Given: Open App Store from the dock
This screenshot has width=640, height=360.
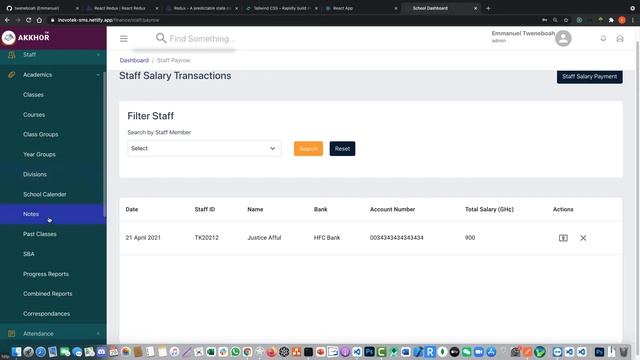Looking at the screenshot, I should click(x=491, y=352).
